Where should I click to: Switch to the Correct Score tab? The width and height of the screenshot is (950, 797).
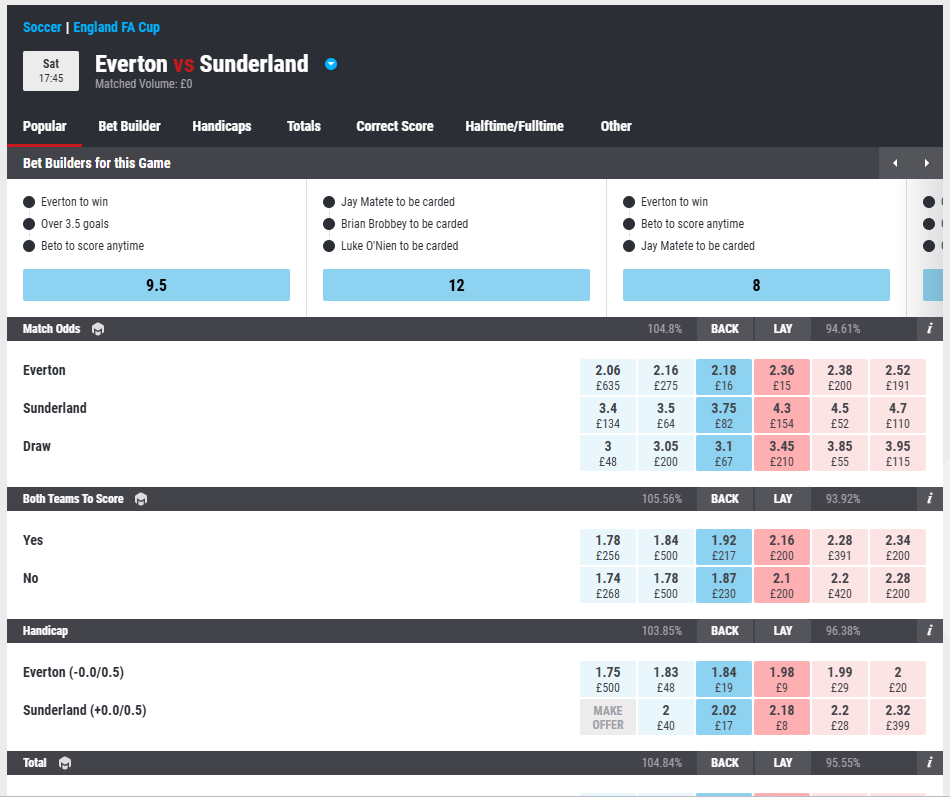click(394, 126)
